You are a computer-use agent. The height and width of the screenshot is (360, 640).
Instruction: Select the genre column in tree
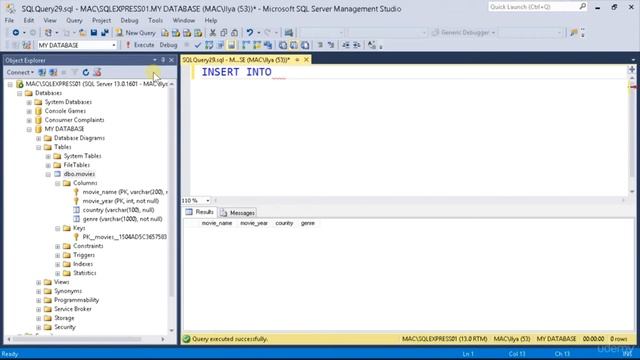coord(122,219)
